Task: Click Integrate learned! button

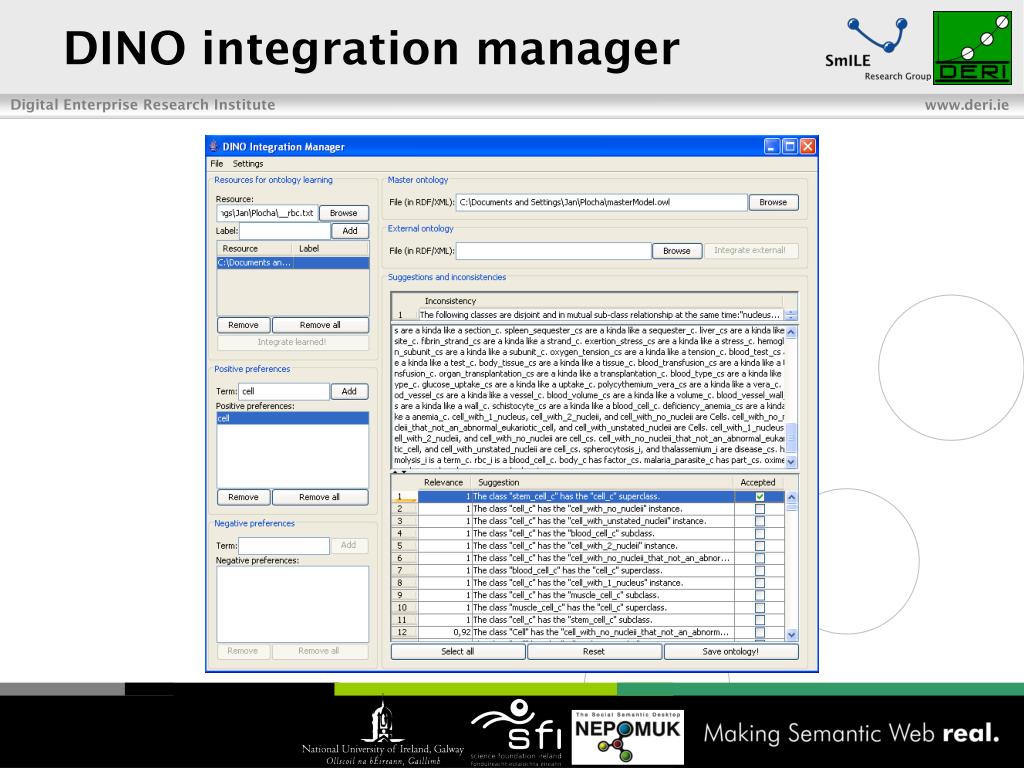Action: [x=292, y=342]
